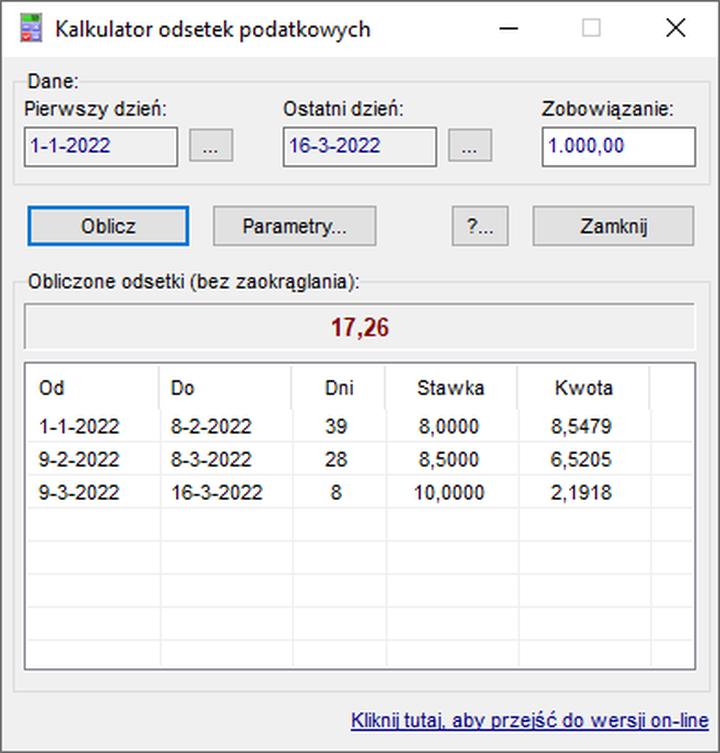Open the Parametry dialog
Viewport: 720px width, 753px height.
pos(294,226)
